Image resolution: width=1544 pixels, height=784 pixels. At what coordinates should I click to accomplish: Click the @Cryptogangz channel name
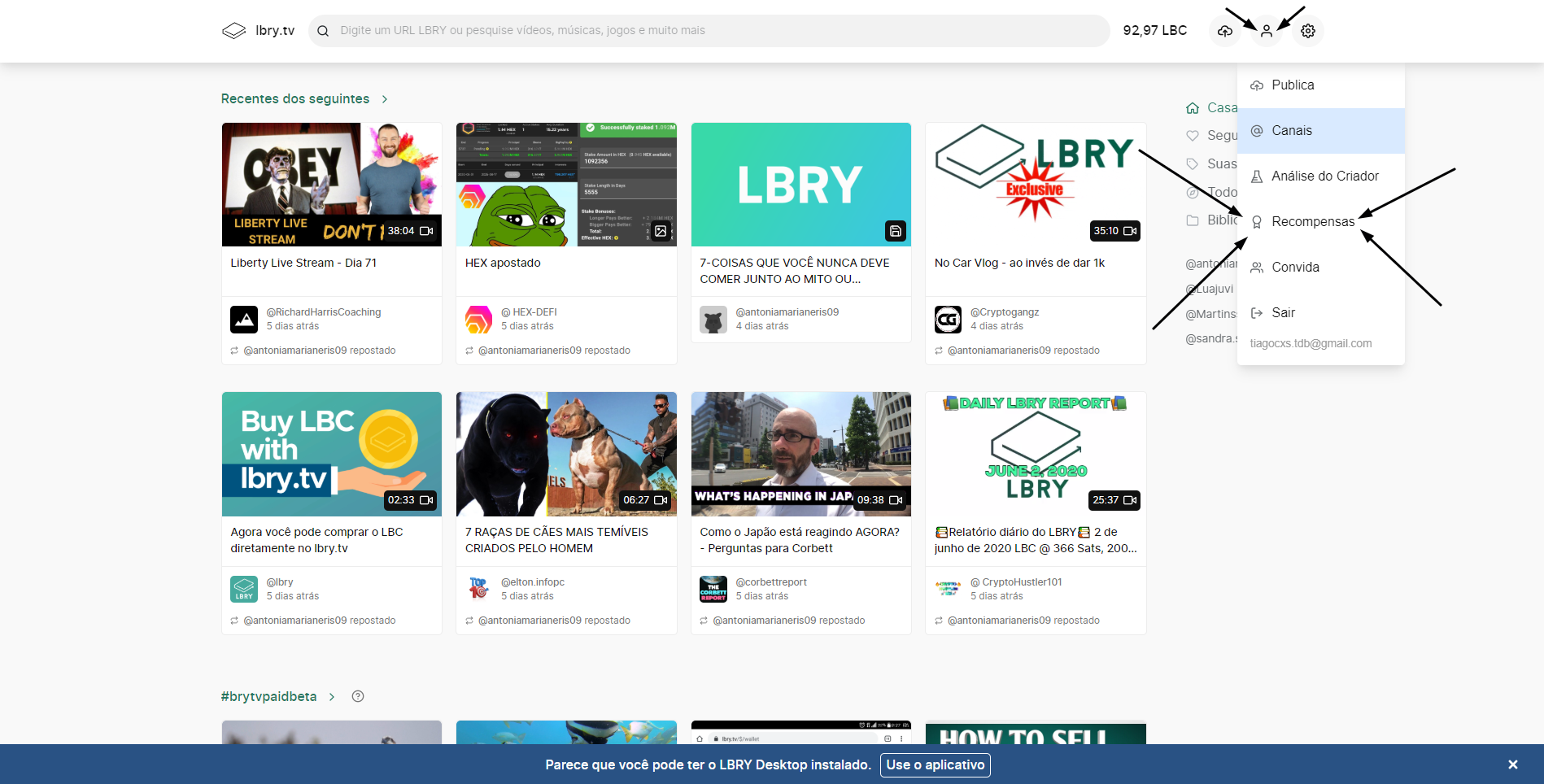[1005, 312]
